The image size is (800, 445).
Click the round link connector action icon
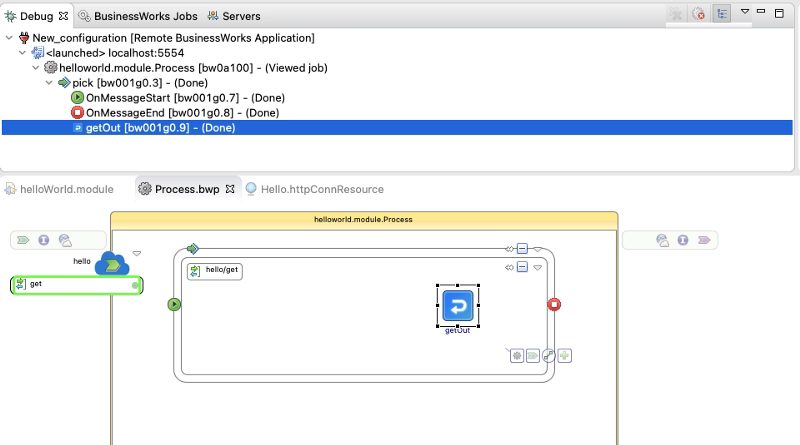point(548,356)
